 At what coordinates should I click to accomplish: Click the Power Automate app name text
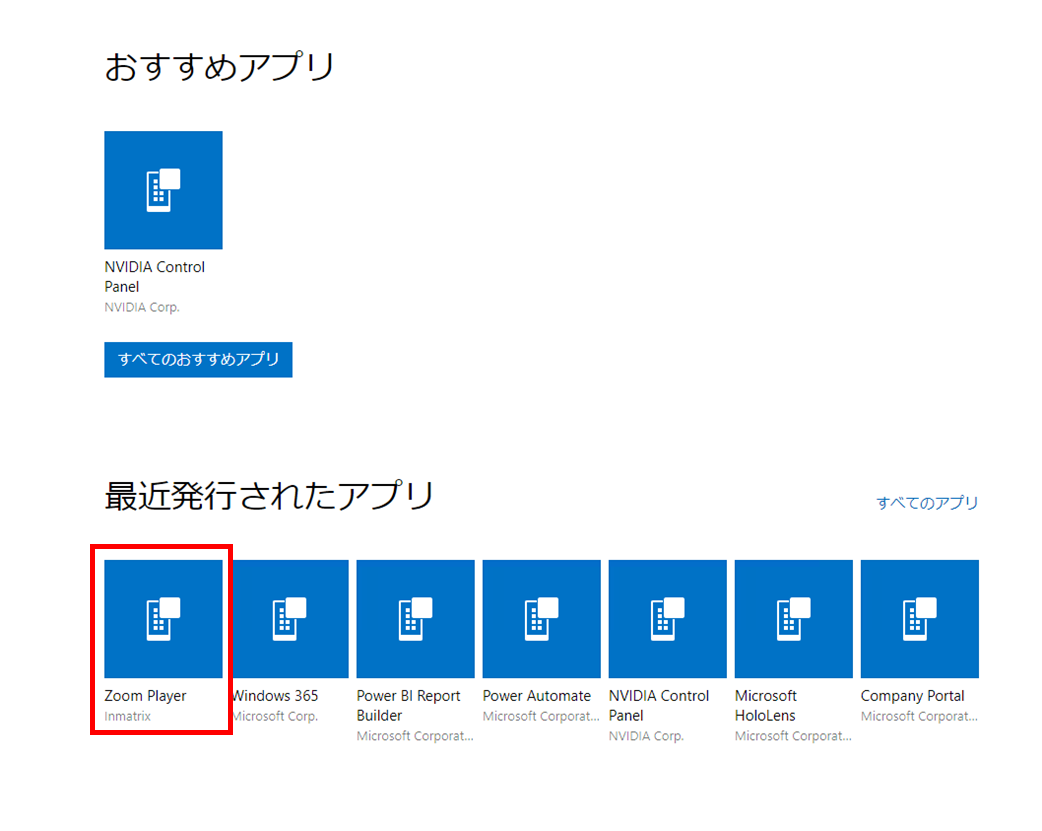tap(536, 696)
